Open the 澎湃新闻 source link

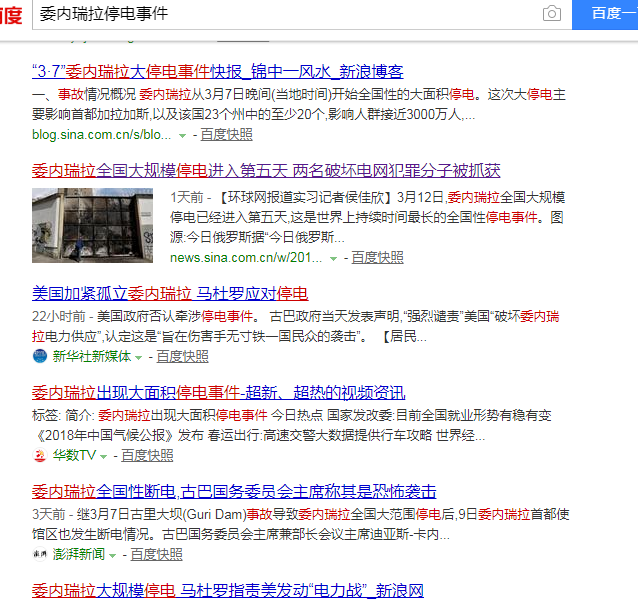[x=79, y=554]
